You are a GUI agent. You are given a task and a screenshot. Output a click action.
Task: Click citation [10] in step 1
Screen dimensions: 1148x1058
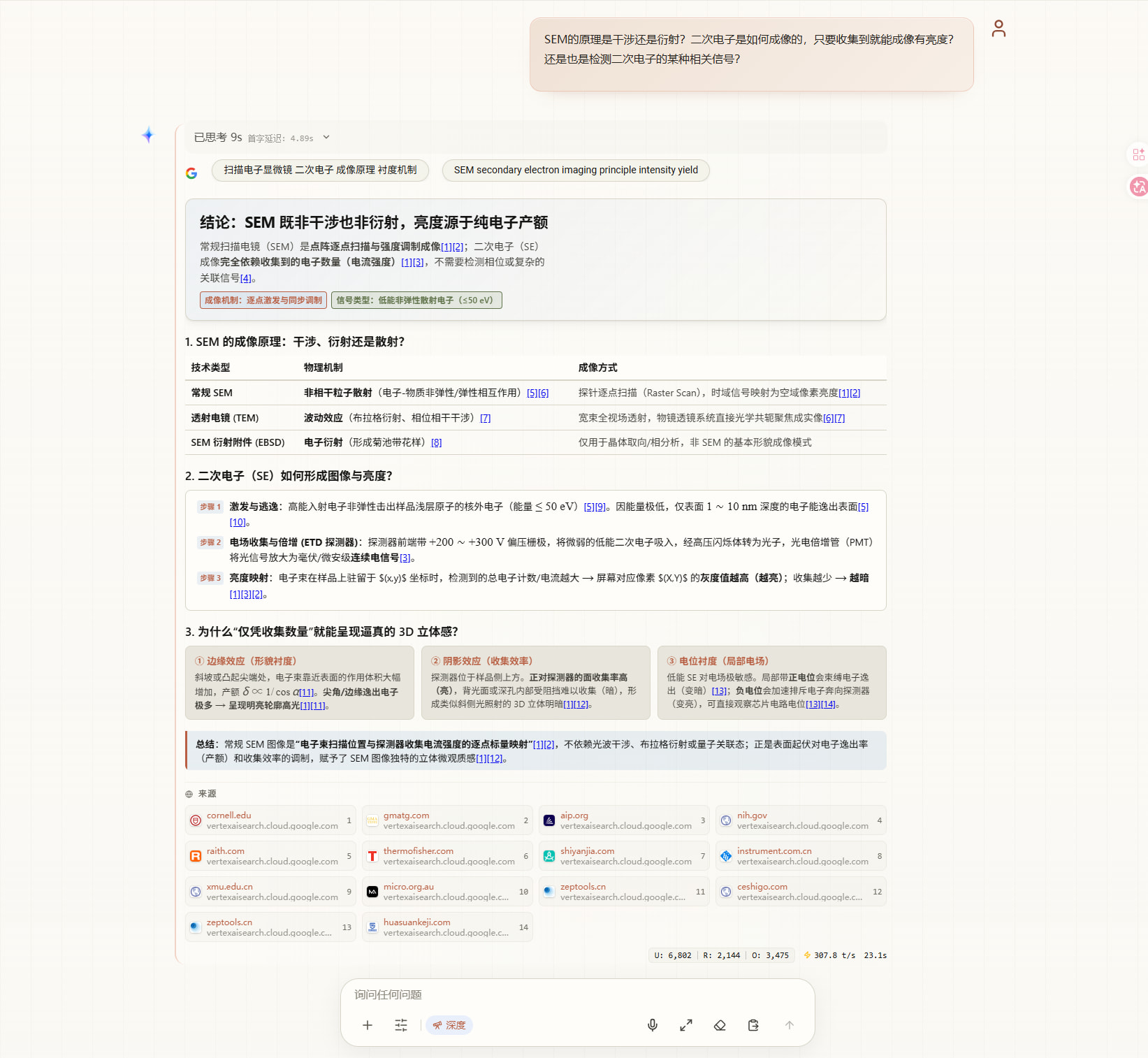coord(238,522)
